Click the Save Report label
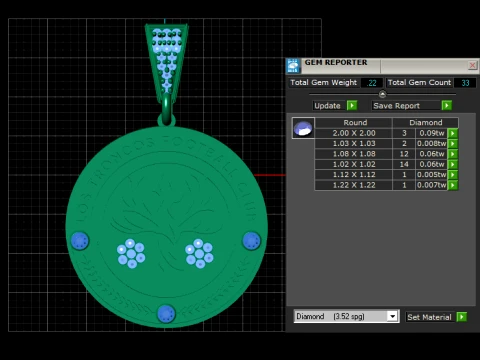This screenshot has width=480, height=360. pos(396,106)
